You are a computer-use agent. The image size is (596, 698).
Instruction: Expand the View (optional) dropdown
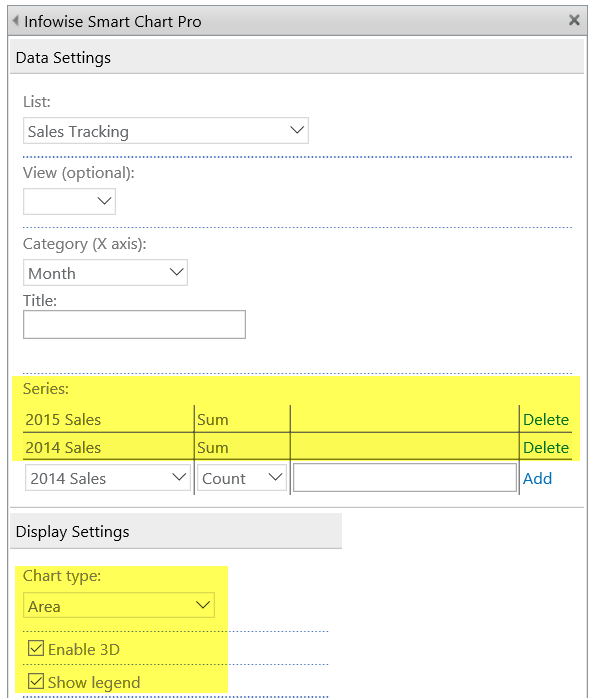pyautogui.click(x=69, y=201)
